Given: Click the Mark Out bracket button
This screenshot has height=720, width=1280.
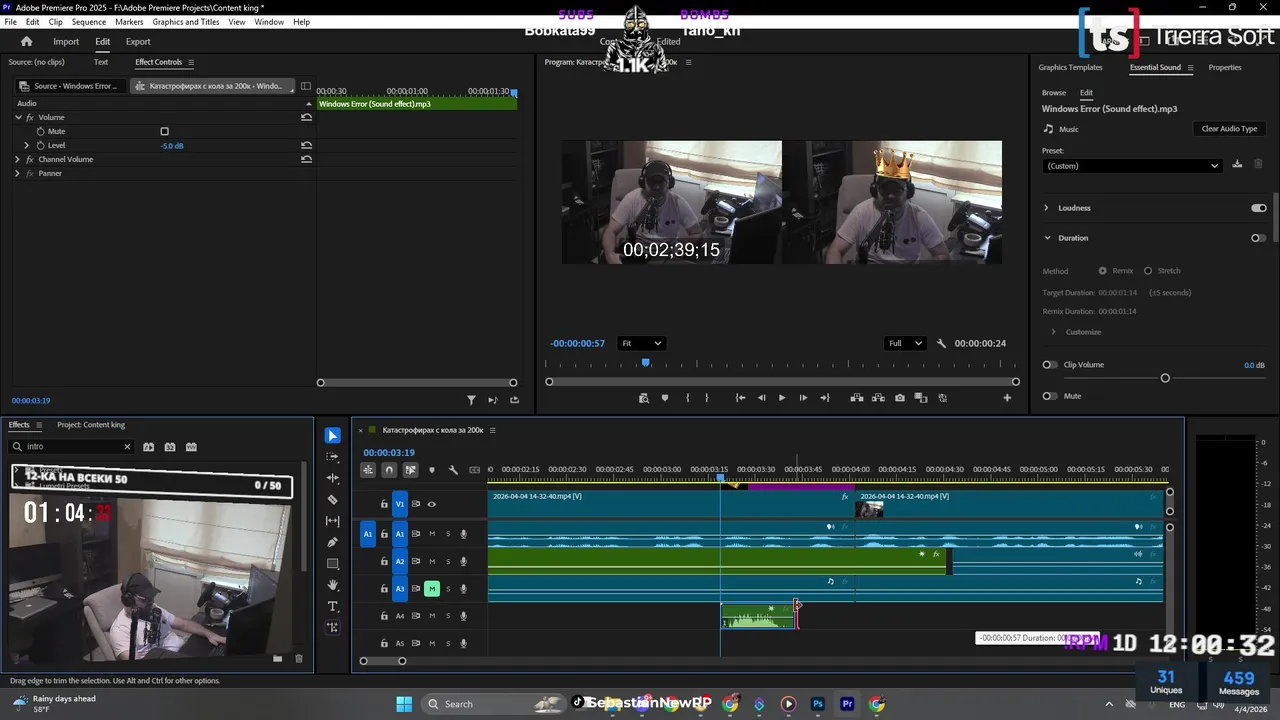Looking at the screenshot, I should (706, 398).
